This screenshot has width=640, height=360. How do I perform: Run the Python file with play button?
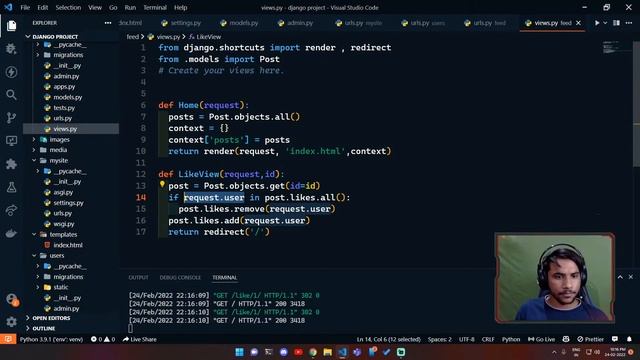[597, 23]
